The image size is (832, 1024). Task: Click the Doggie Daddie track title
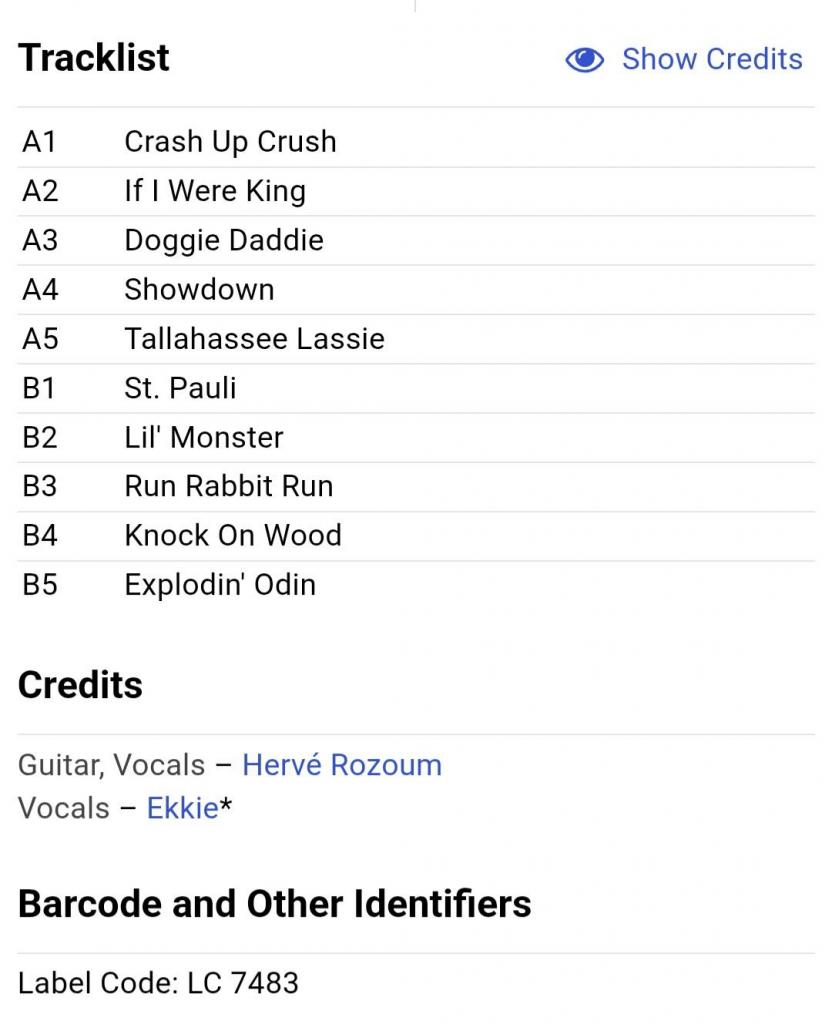coord(224,240)
